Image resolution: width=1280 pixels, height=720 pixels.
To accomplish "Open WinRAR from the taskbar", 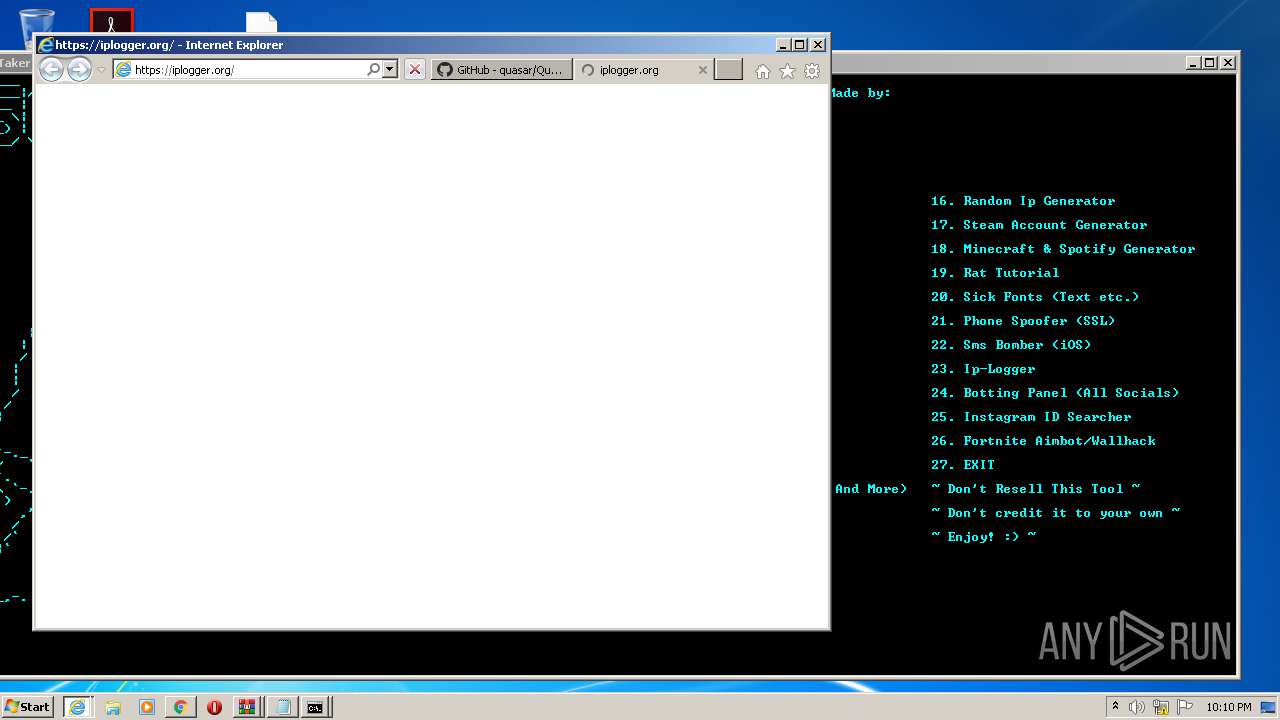I will click(247, 707).
